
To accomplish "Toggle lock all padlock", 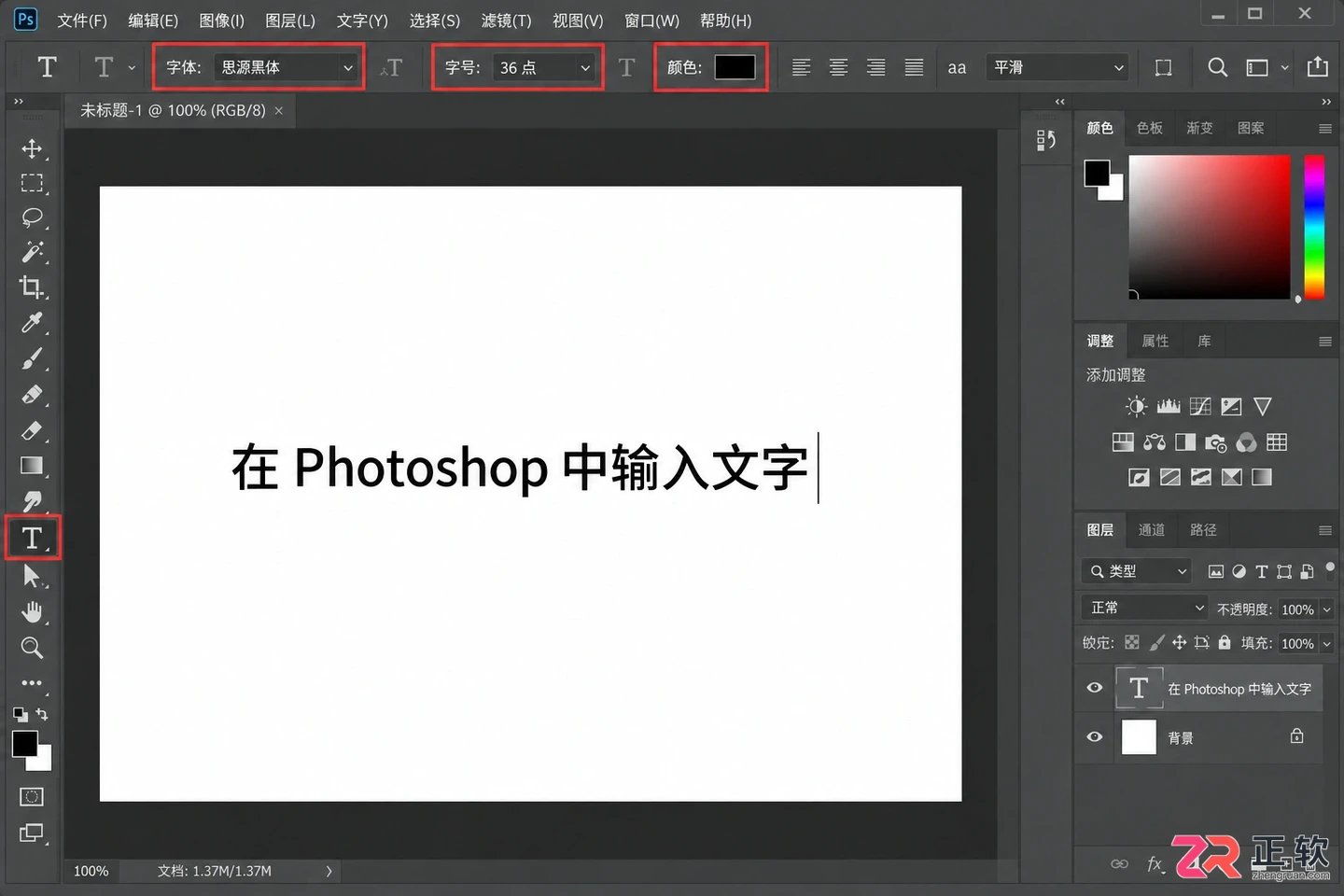I will coord(1225,642).
